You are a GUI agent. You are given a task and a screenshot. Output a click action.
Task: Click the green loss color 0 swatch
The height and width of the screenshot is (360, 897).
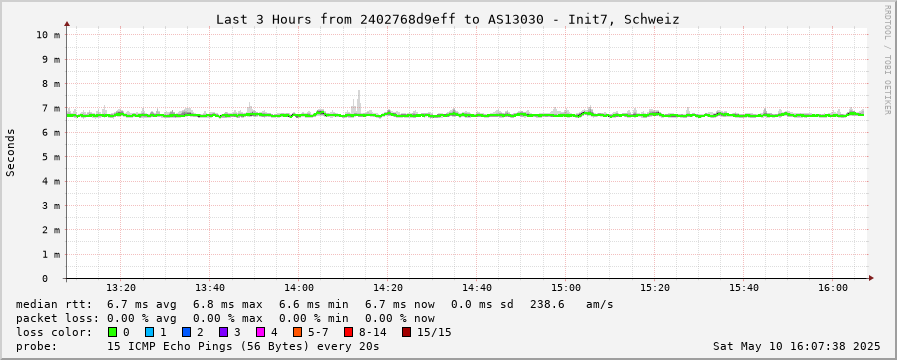coord(112,332)
